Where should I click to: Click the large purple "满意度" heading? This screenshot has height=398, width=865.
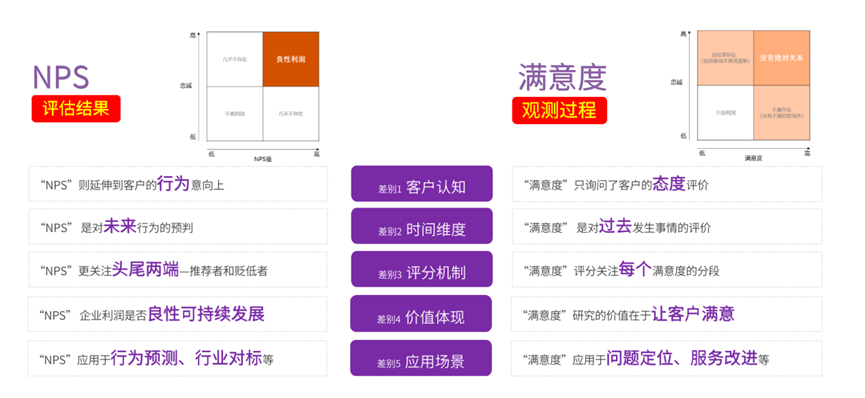click(x=562, y=77)
